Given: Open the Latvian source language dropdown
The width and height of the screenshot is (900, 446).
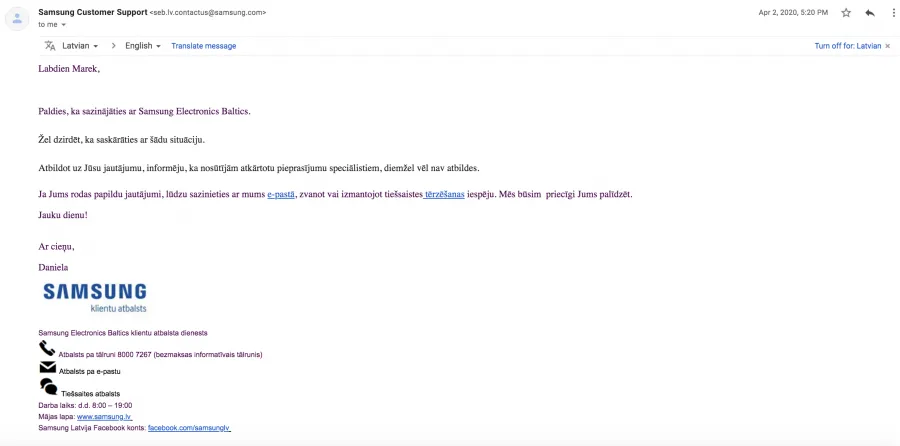Looking at the screenshot, I should pyautogui.click(x=80, y=46).
